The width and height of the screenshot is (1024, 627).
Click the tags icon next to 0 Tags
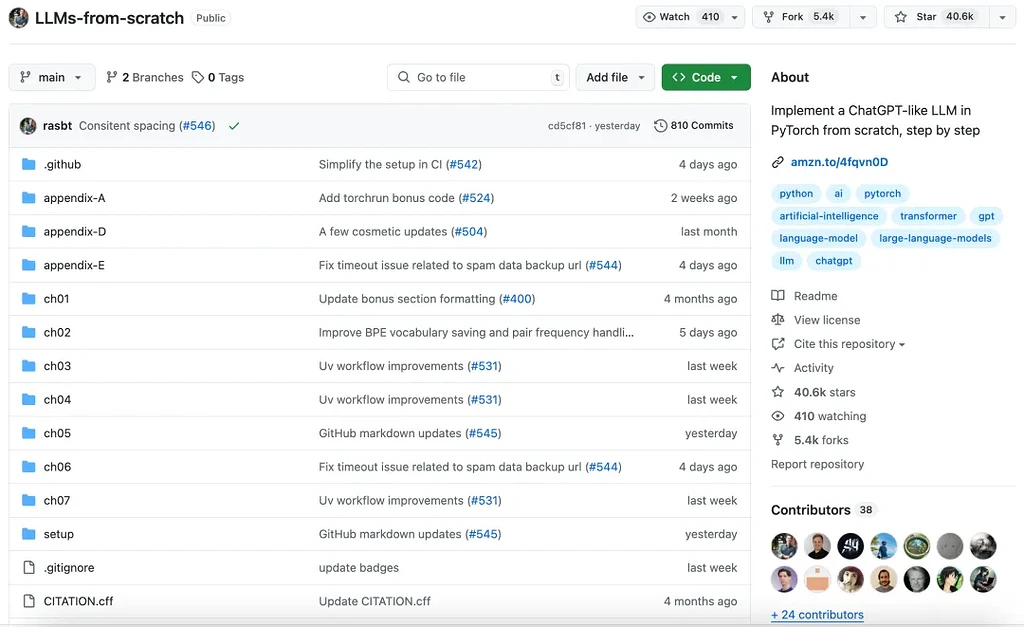196,77
